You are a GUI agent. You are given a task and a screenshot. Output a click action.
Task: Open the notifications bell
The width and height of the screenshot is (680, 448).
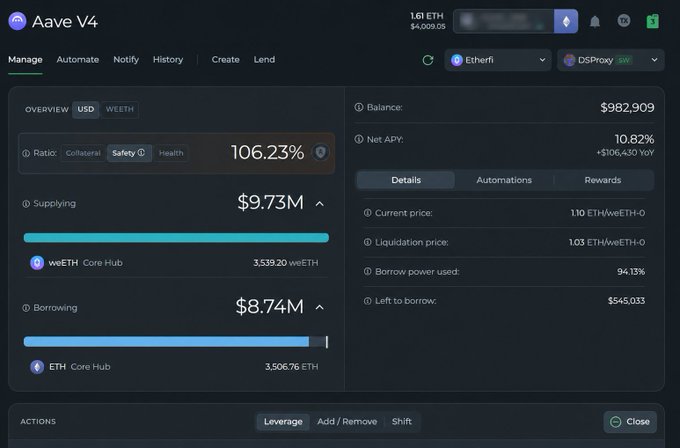[x=595, y=21]
